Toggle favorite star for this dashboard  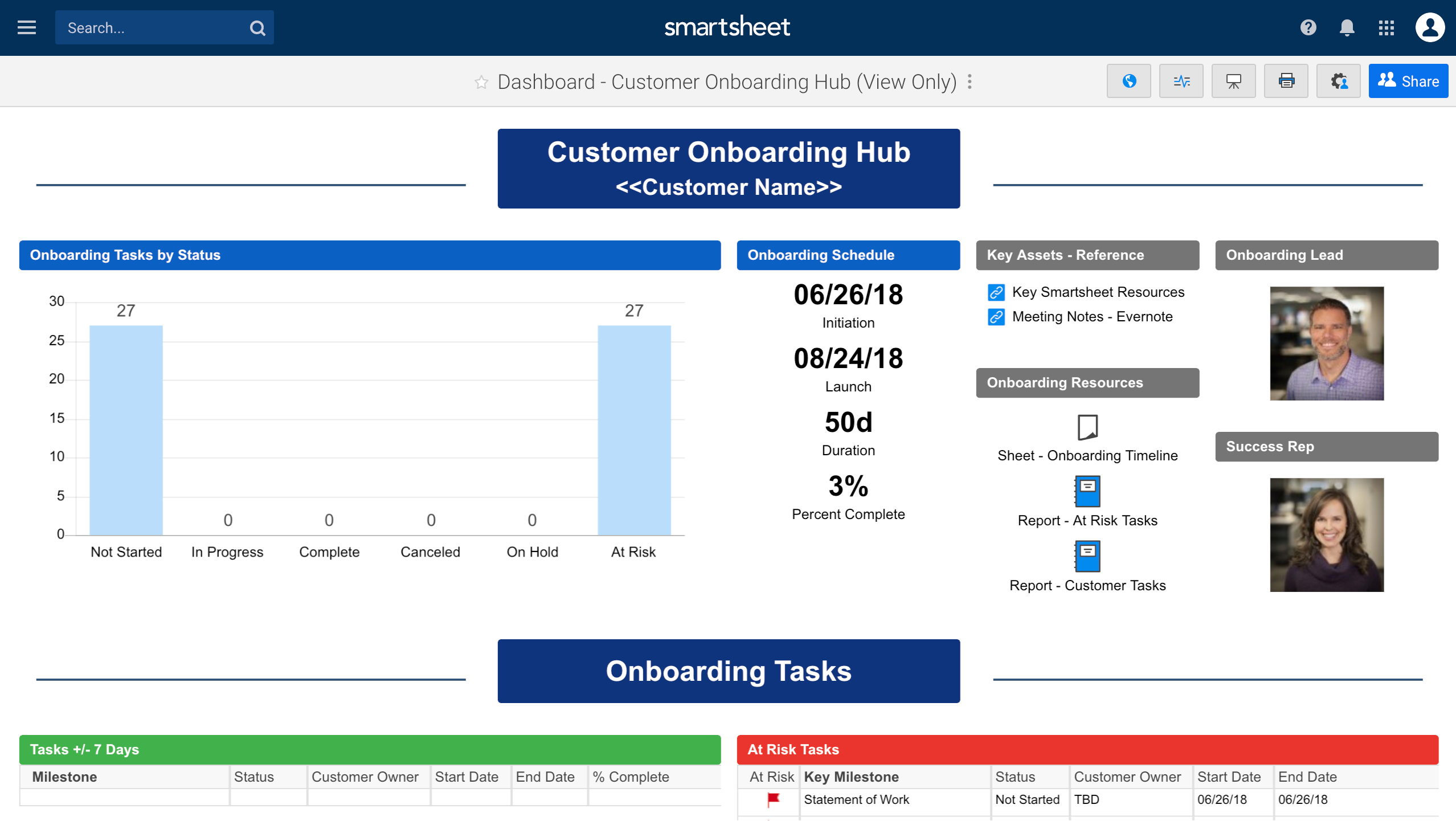[481, 83]
